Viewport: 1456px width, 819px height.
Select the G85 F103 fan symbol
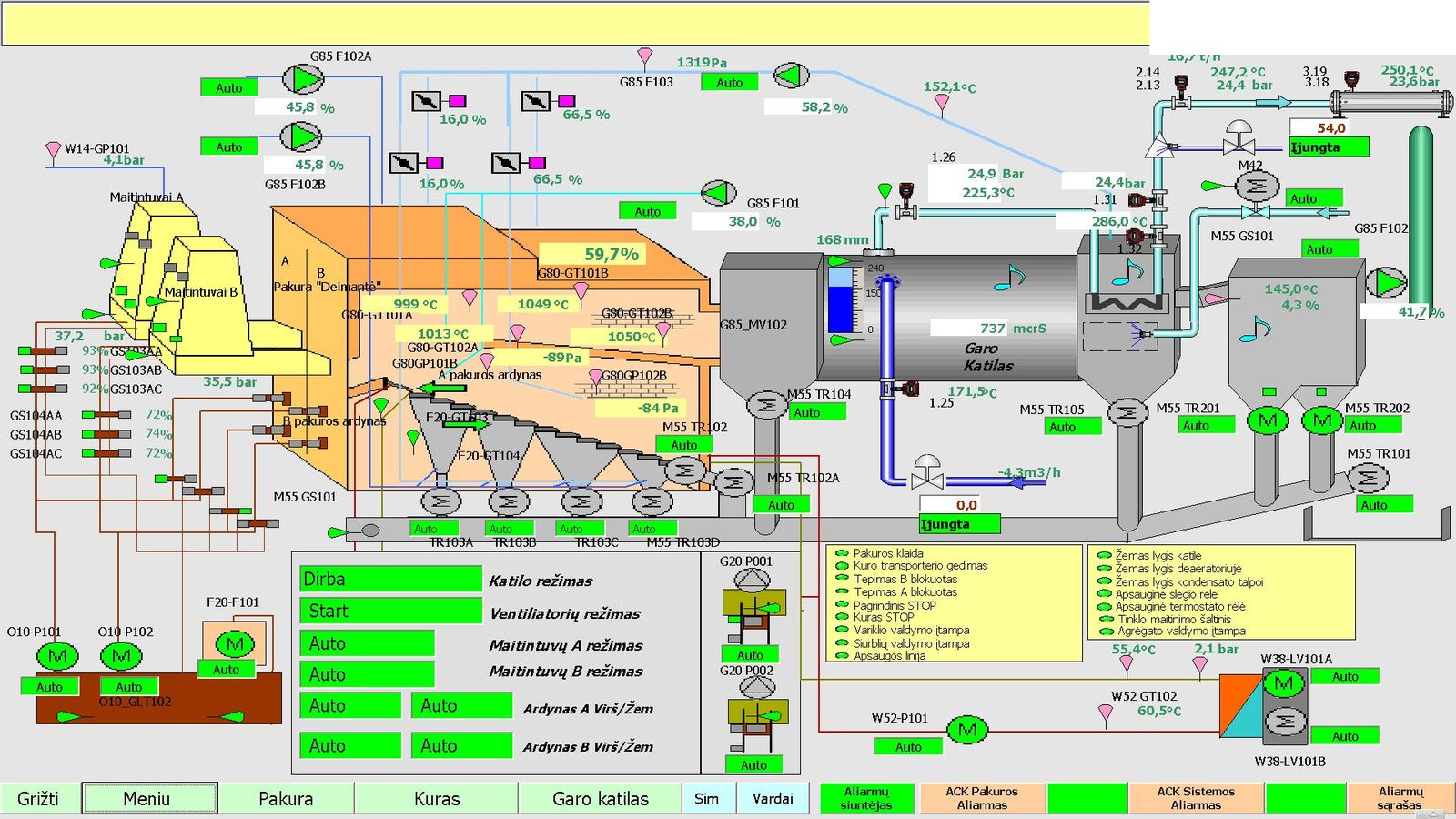coord(791,75)
